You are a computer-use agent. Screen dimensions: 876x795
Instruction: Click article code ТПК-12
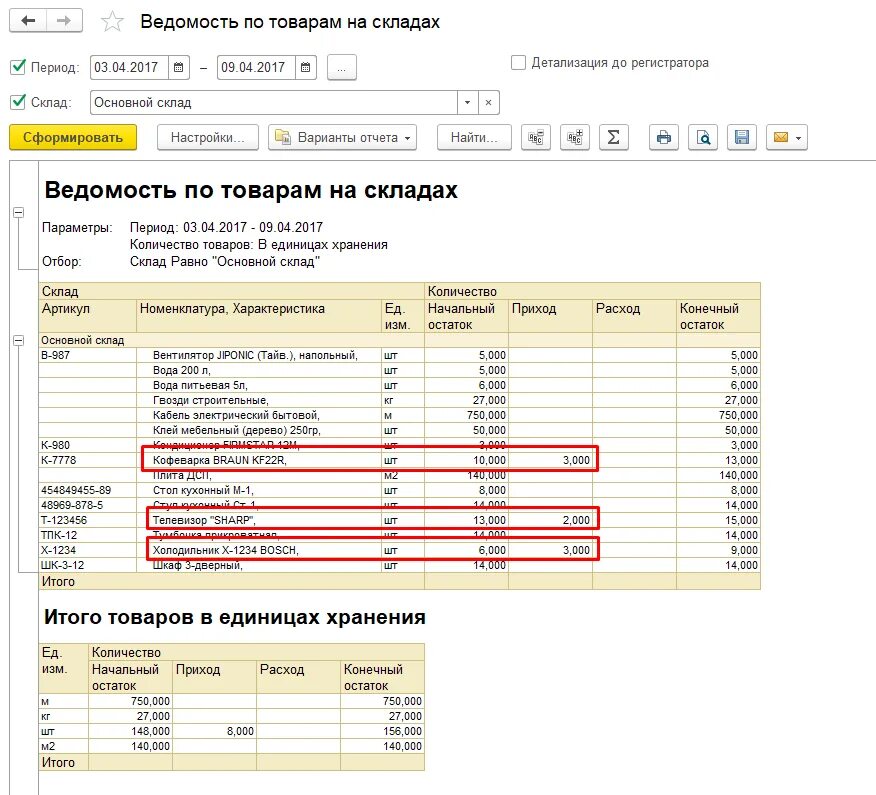tap(59, 535)
